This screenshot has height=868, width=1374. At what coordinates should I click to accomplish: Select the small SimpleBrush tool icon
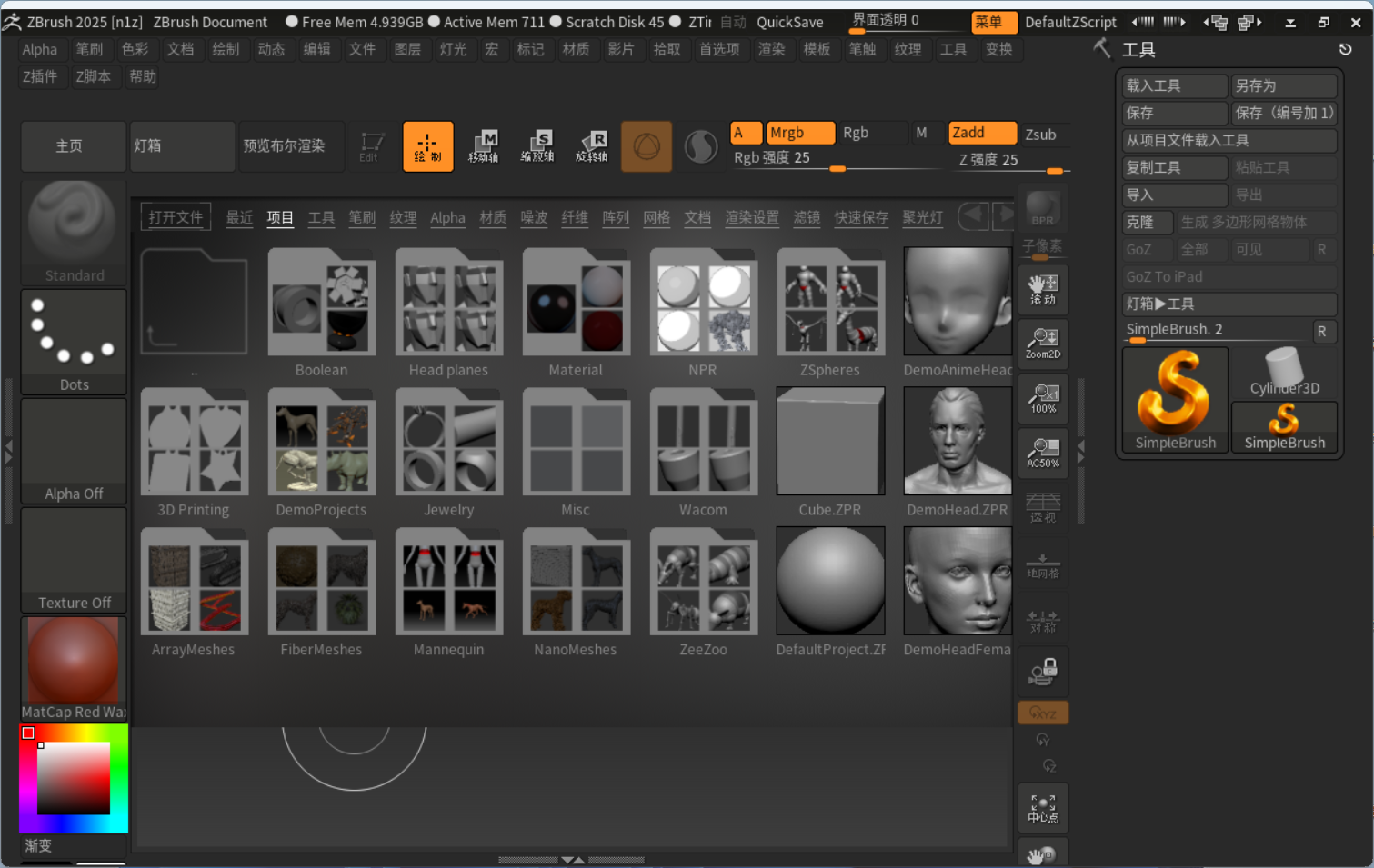click(1284, 426)
